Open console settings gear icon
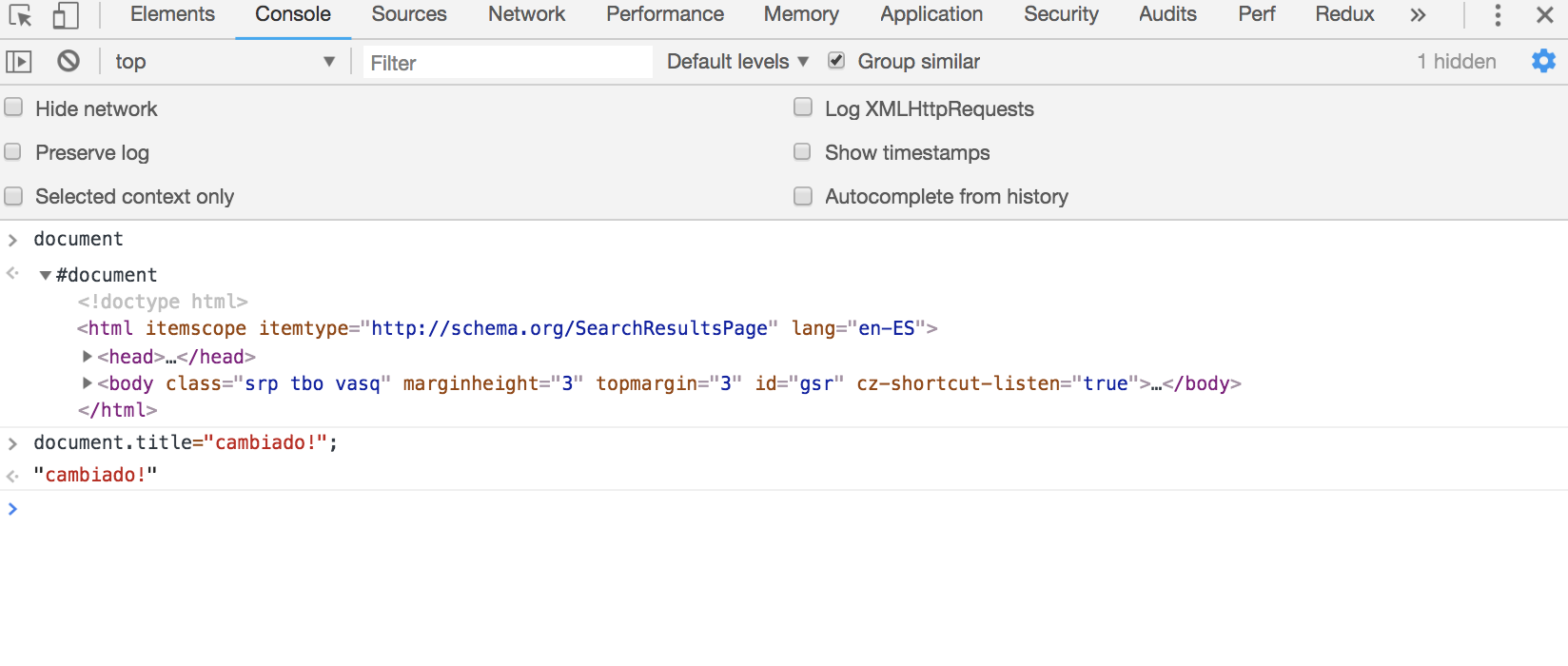Image resolution: width=1568 pixels, height=666 pixels. (x=1542, y=62)
